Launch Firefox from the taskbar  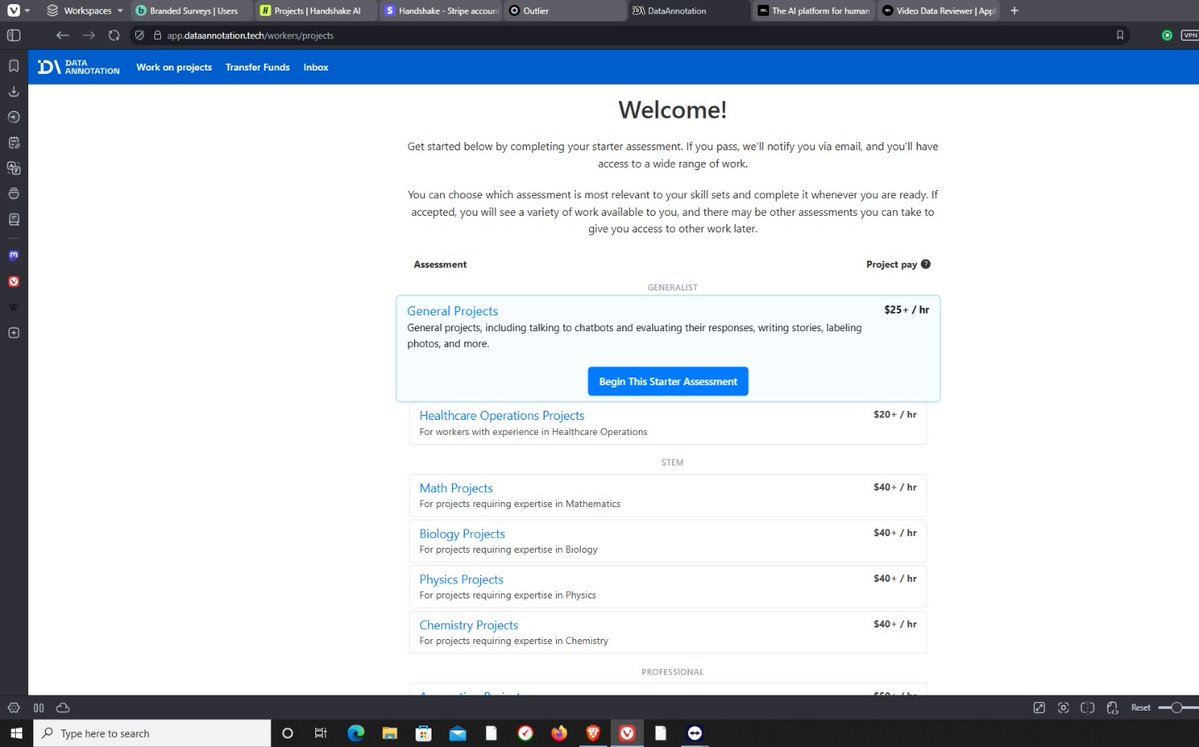[559, 733]
